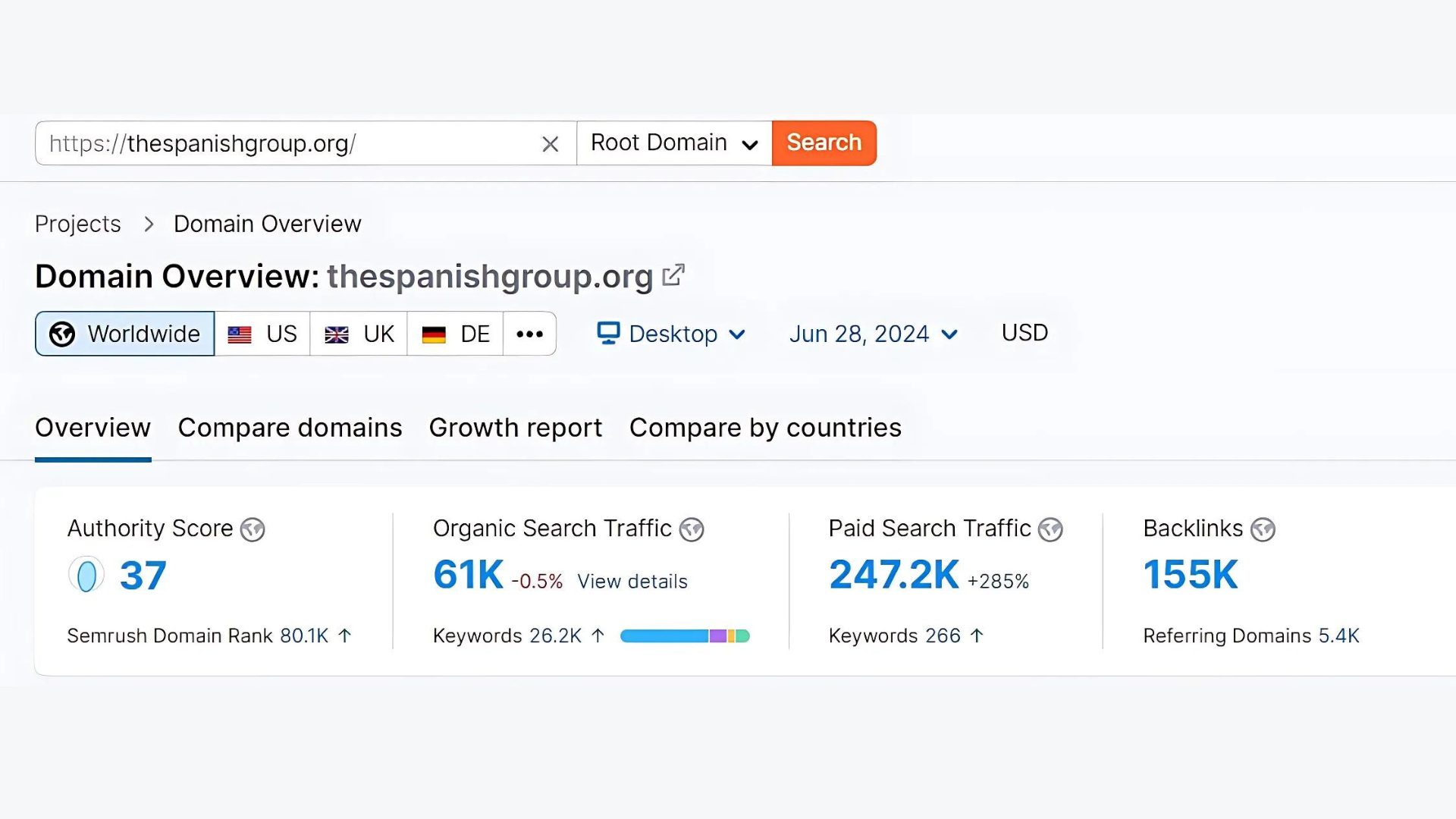Clear the domain search field with X

[x=551, y=143]
